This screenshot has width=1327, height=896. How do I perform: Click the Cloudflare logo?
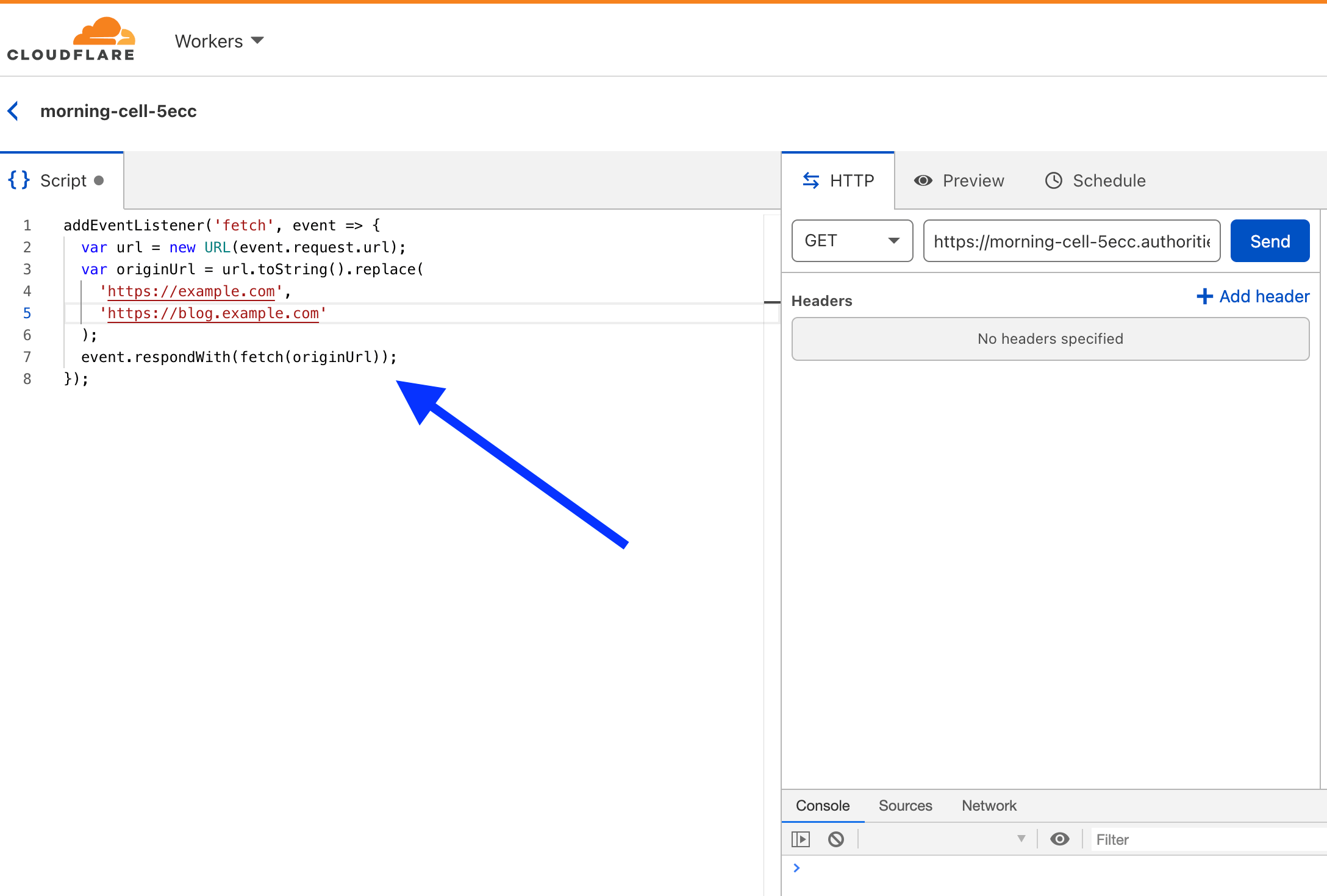(70, 38)
